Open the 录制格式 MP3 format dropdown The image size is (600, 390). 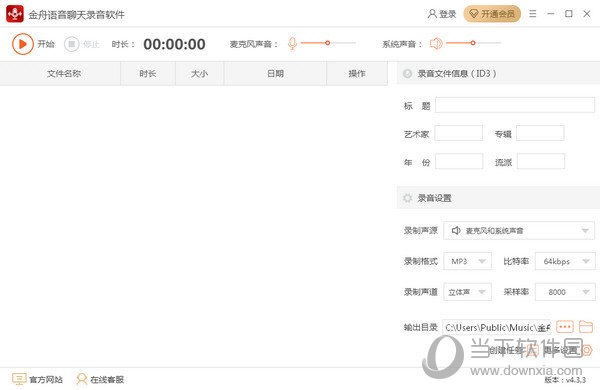[468, 261]
